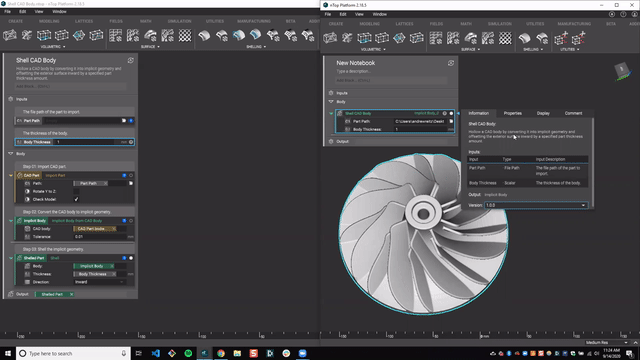Screen dimensions: 640x360
Task: Click the second Shelling icon in right window
Action: click(x=542, y=38)
